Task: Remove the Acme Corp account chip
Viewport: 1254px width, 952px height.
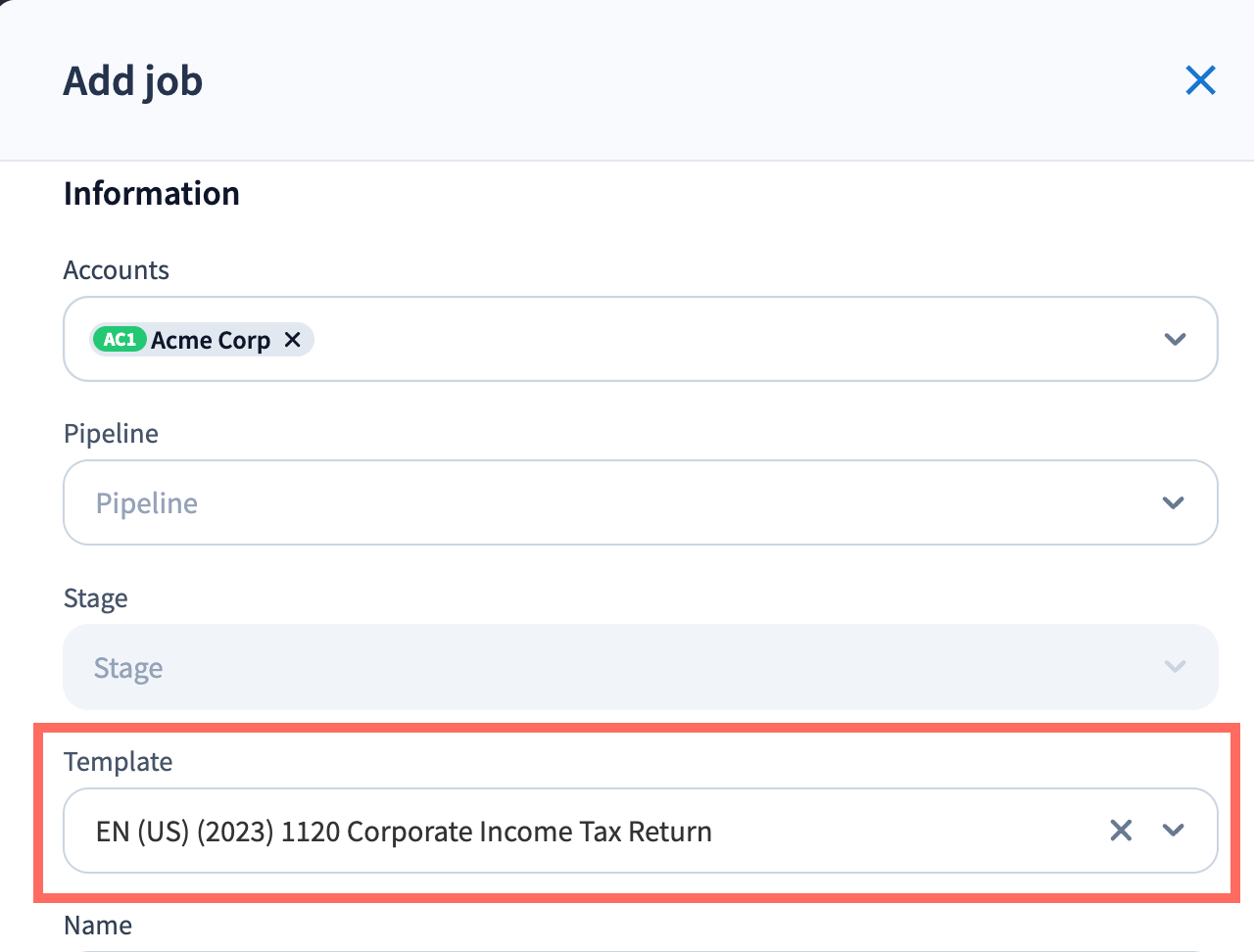Action: (292, 339)
